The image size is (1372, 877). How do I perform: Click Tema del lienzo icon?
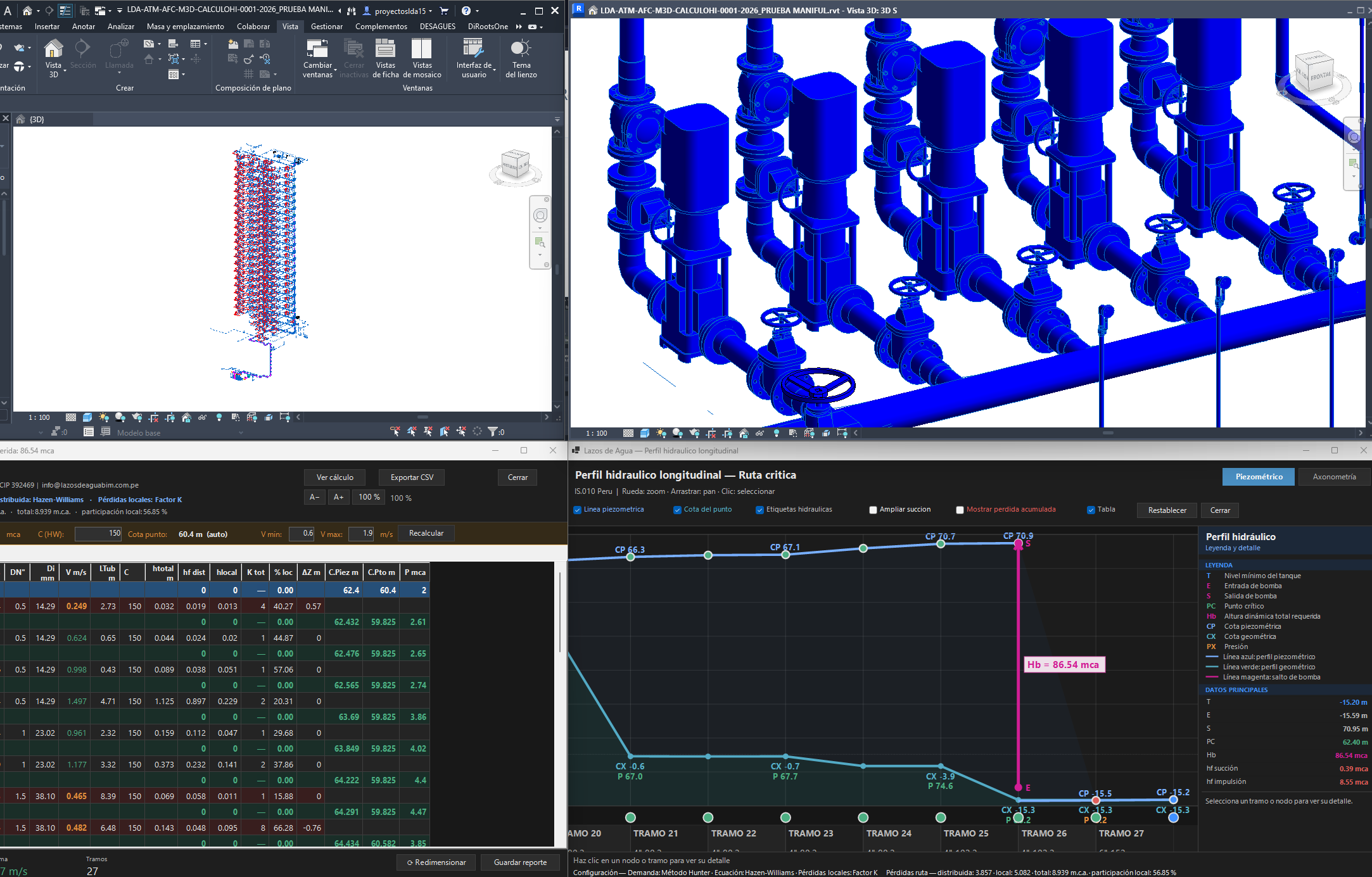point(521,48)
